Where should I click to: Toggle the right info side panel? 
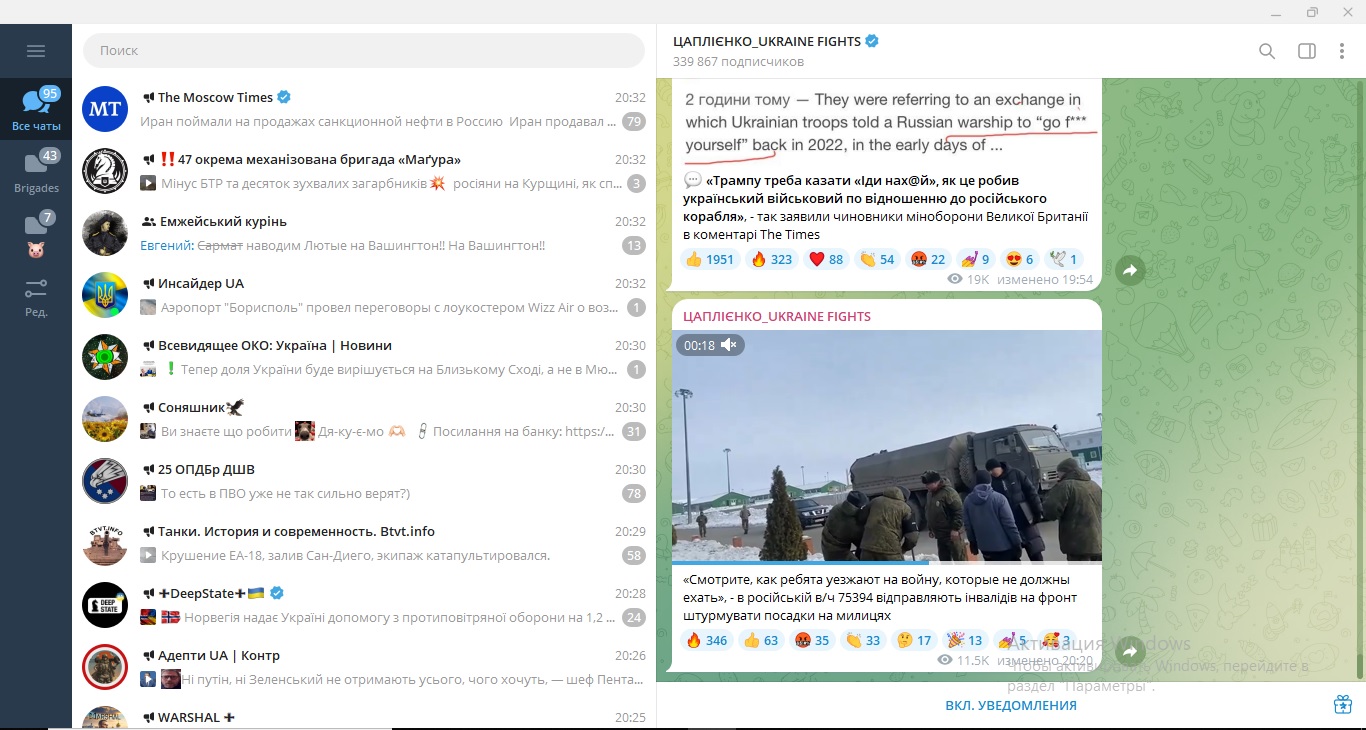tap(1307, 51)
